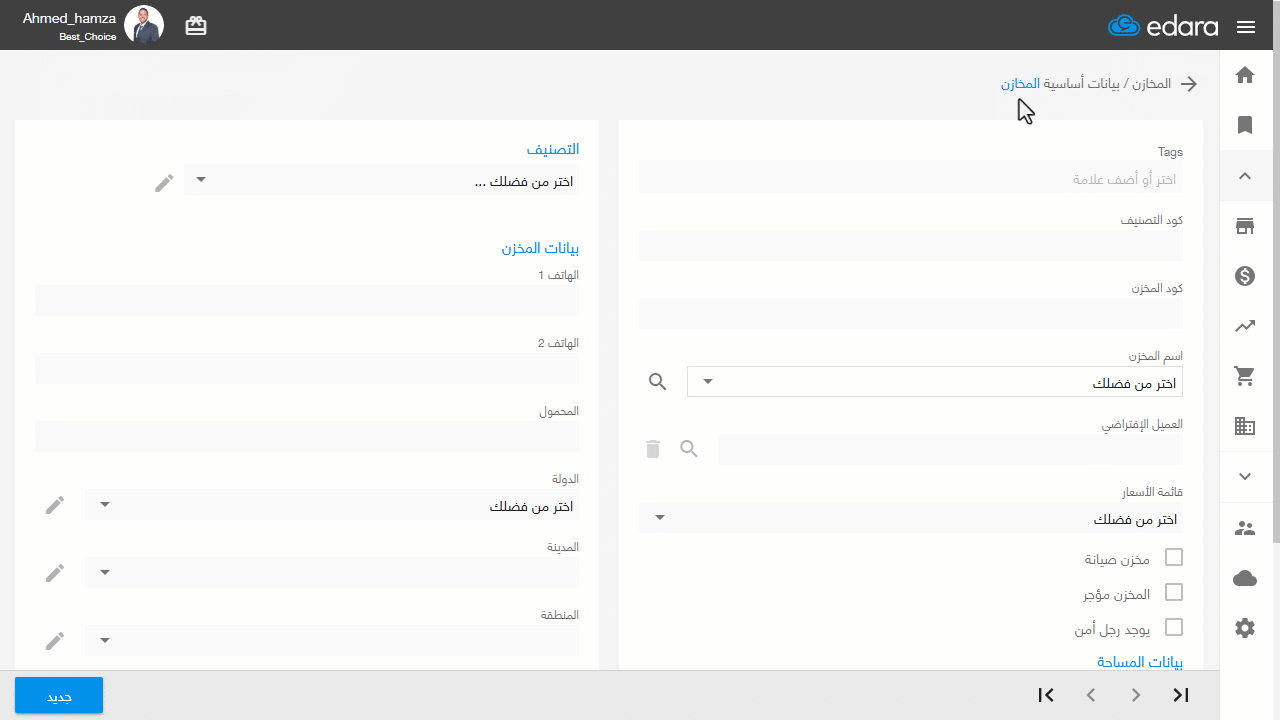Open the التصنيف dropdown

click(381, 180)
